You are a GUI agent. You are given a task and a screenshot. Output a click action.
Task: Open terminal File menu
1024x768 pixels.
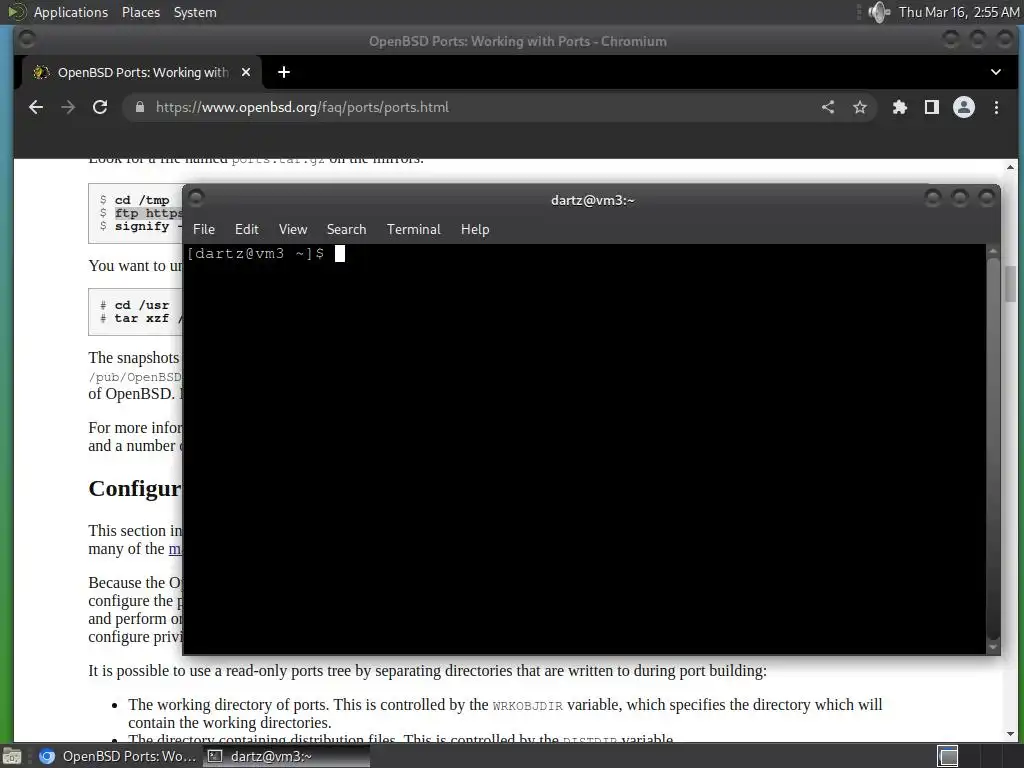click(204, 229)
